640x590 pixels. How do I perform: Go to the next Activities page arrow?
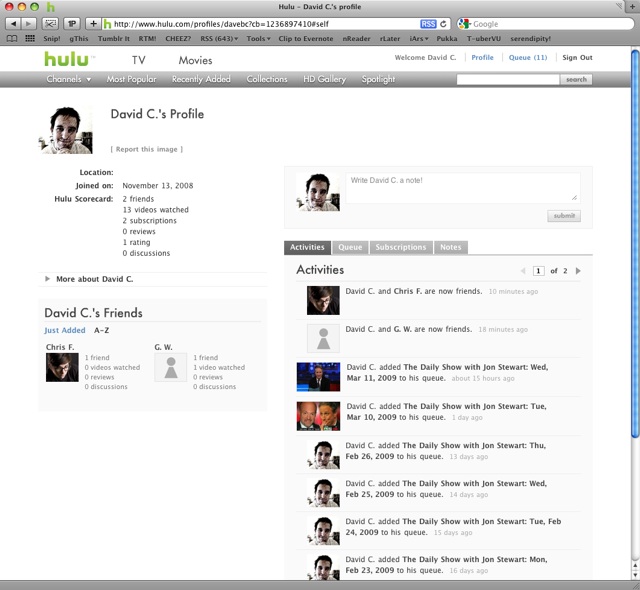coord(578,271)
